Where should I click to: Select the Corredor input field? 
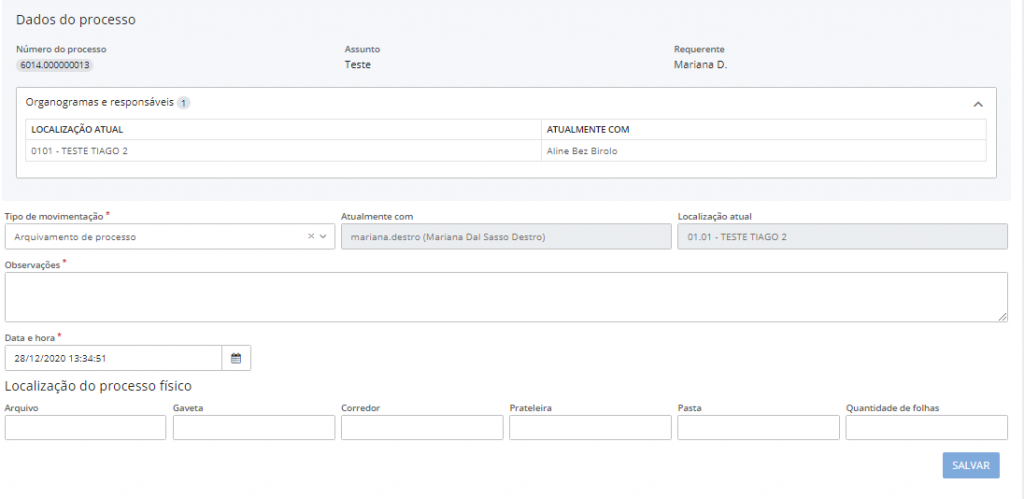(421, 428)
